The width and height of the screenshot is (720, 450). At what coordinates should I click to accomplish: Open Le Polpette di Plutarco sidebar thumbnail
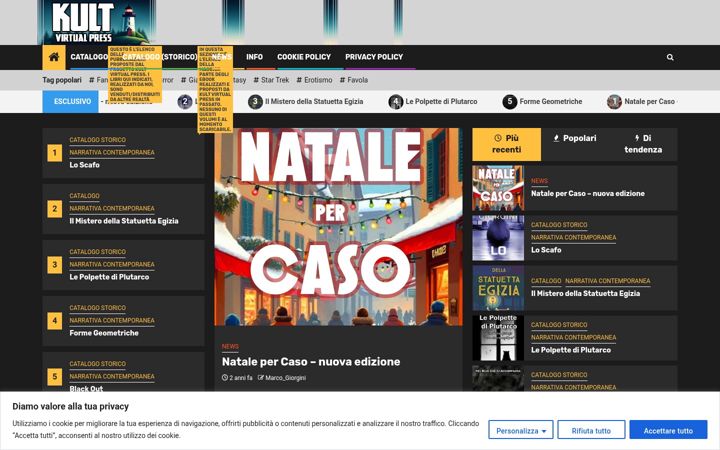coord(498,338)
